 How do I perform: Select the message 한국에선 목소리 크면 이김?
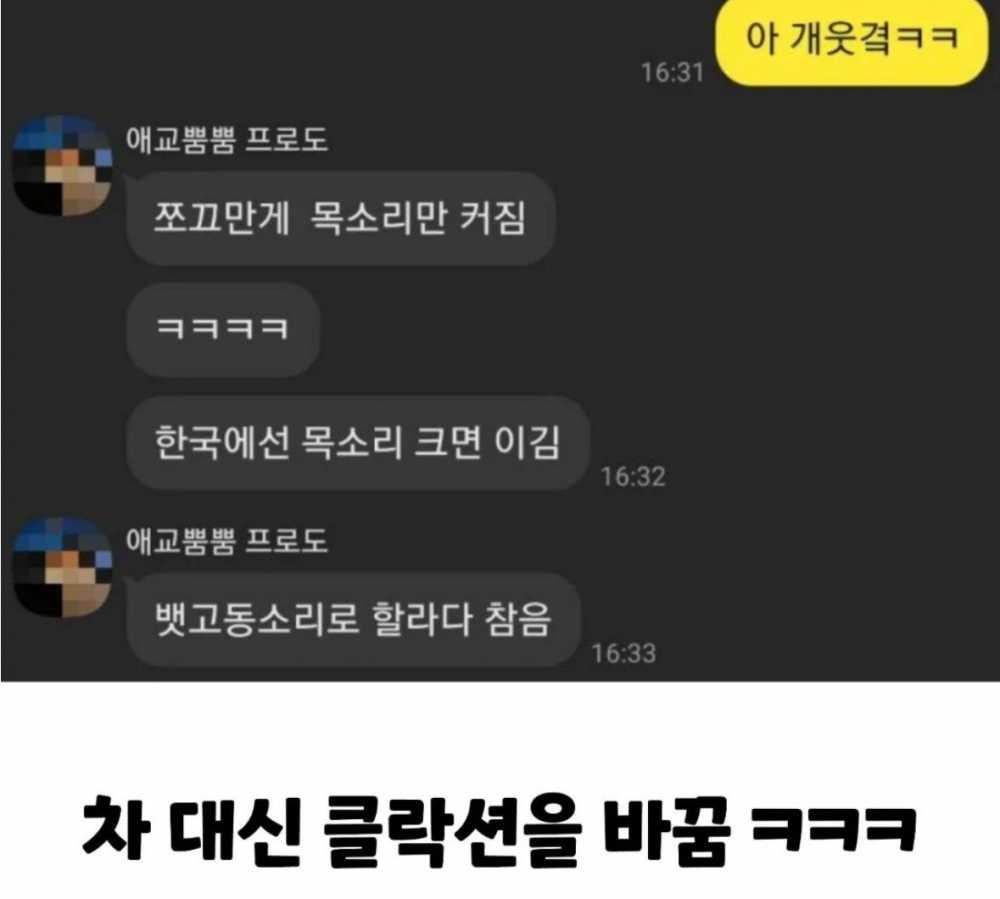click(x=357, y=442)
